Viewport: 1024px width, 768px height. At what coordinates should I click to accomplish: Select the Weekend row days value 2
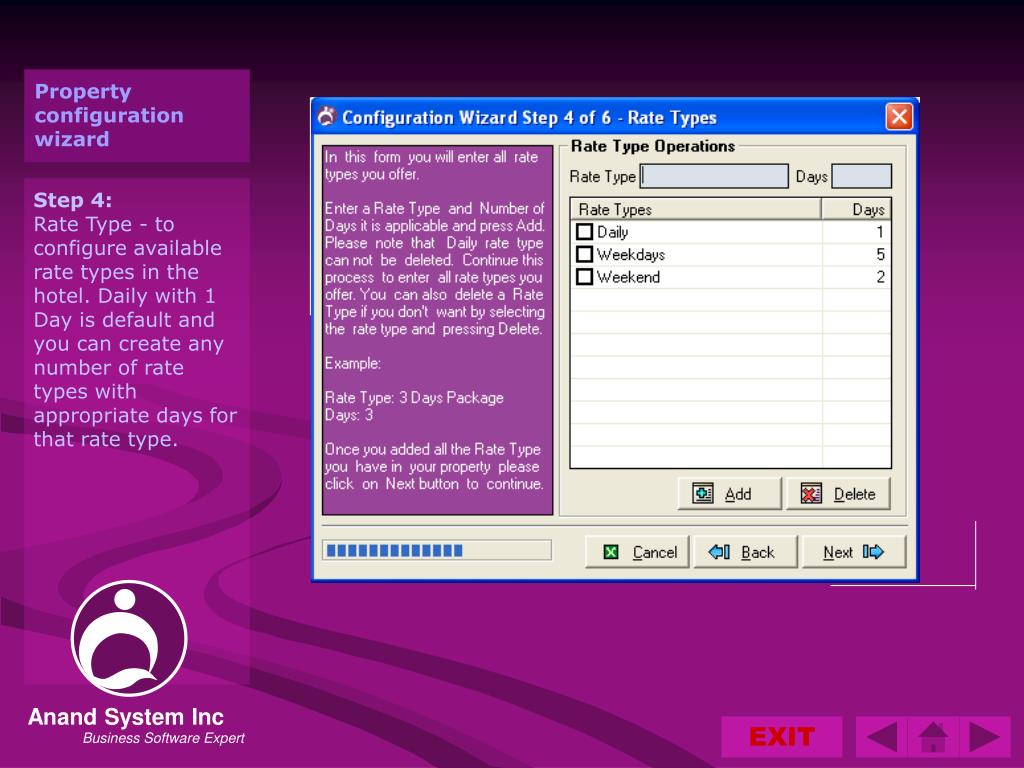pyautogui.click(x=880, y=277)
